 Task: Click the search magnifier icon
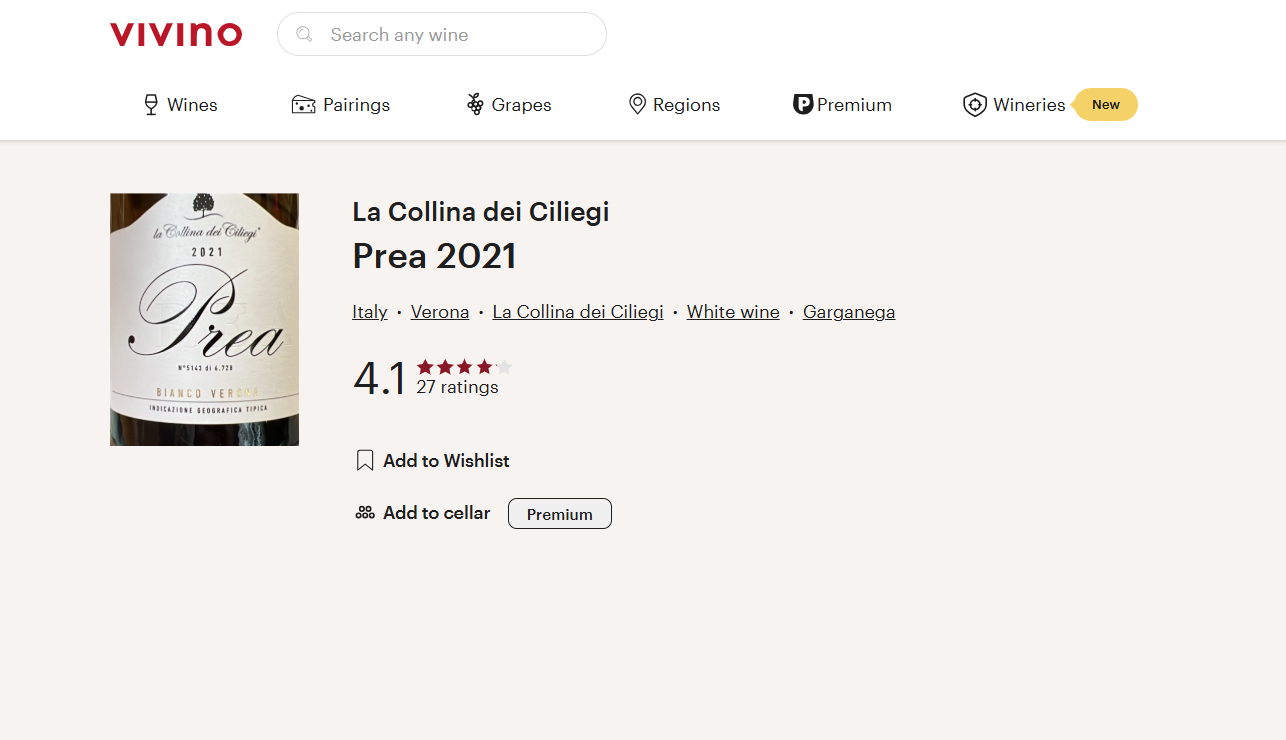click(305, 35)
